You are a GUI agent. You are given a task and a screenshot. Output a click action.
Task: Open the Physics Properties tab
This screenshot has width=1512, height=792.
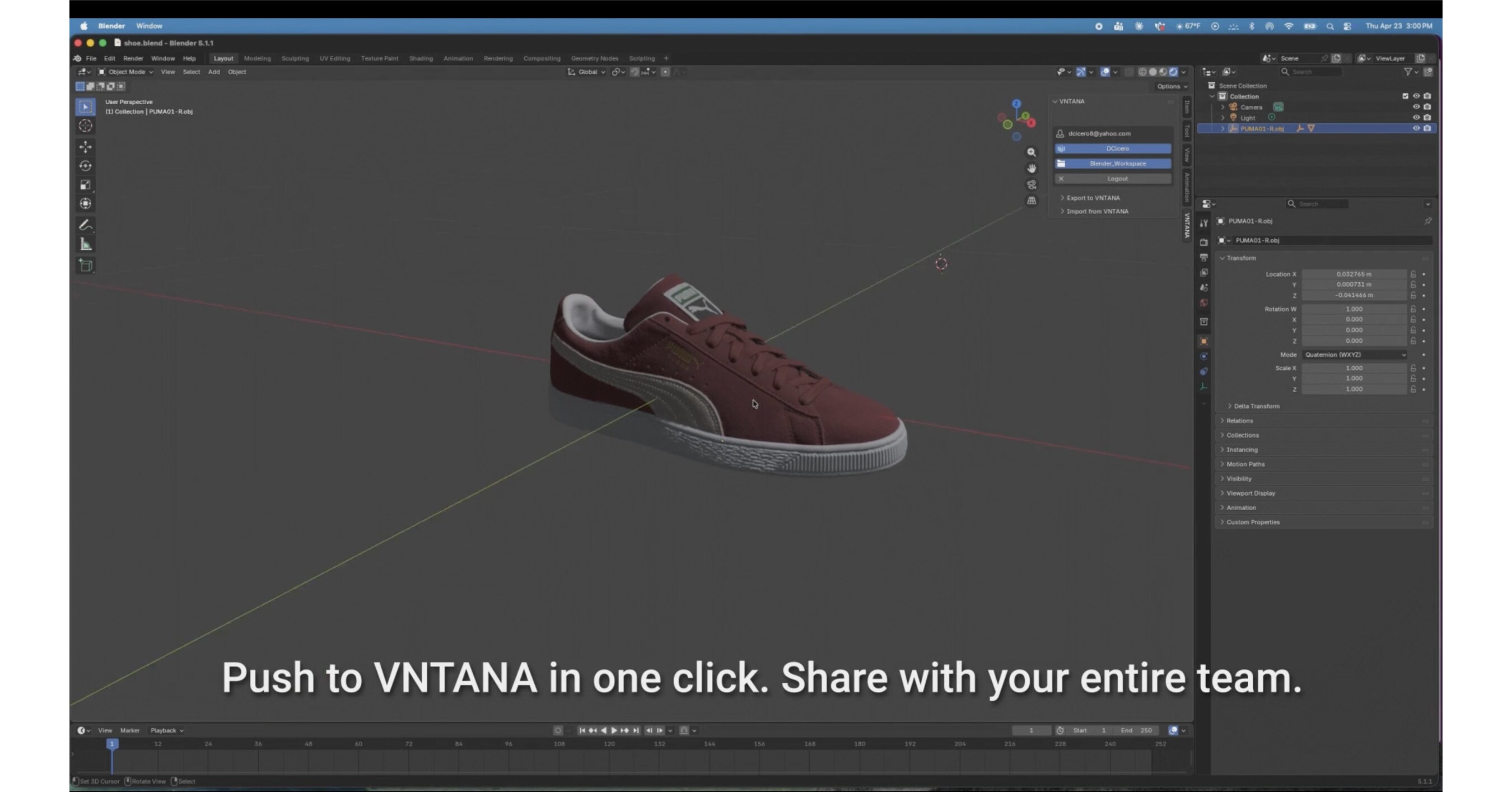(x=1204, y=370)
